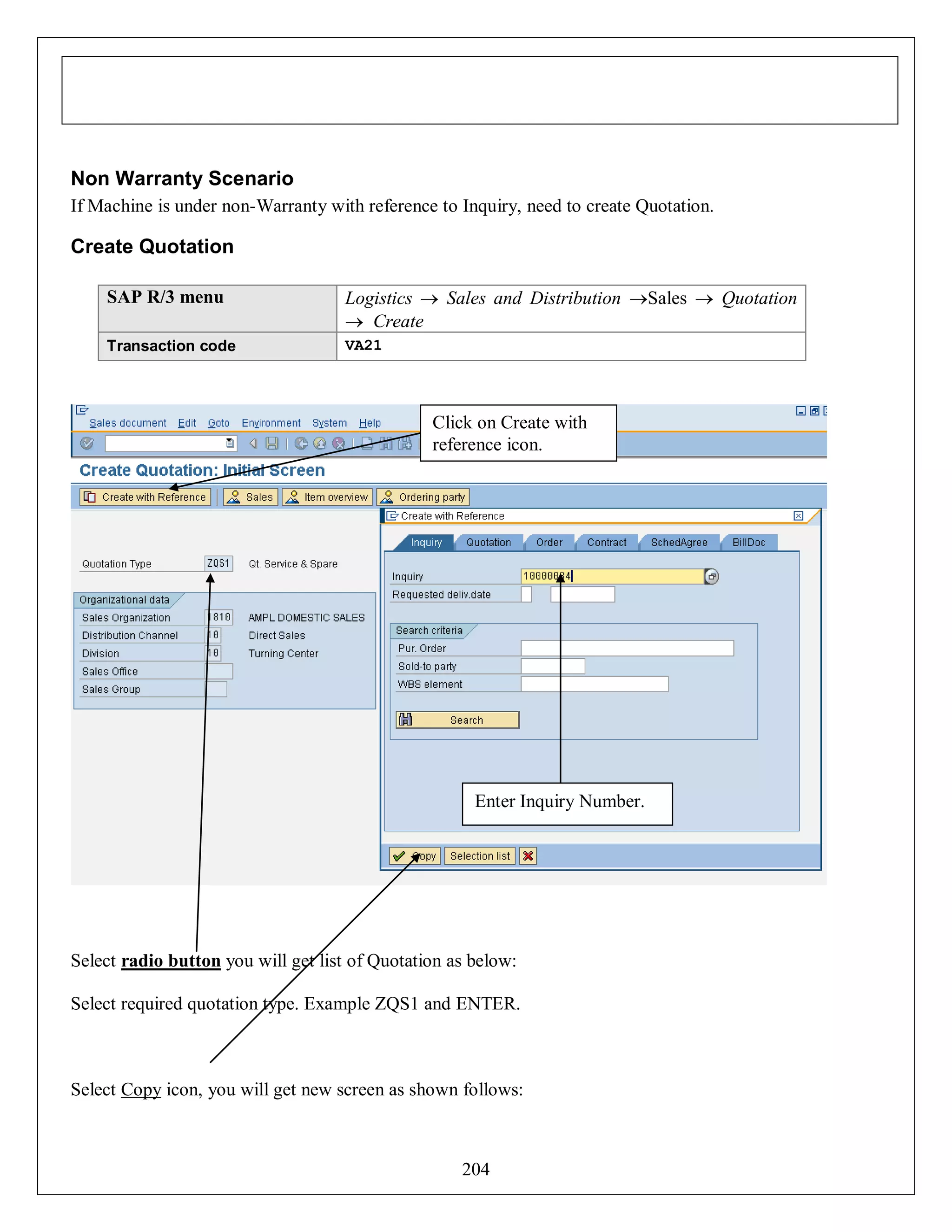Screen dimensions: 952x1232
Task: Click the green Enter checkmark icon
Action: coord(87,444)
